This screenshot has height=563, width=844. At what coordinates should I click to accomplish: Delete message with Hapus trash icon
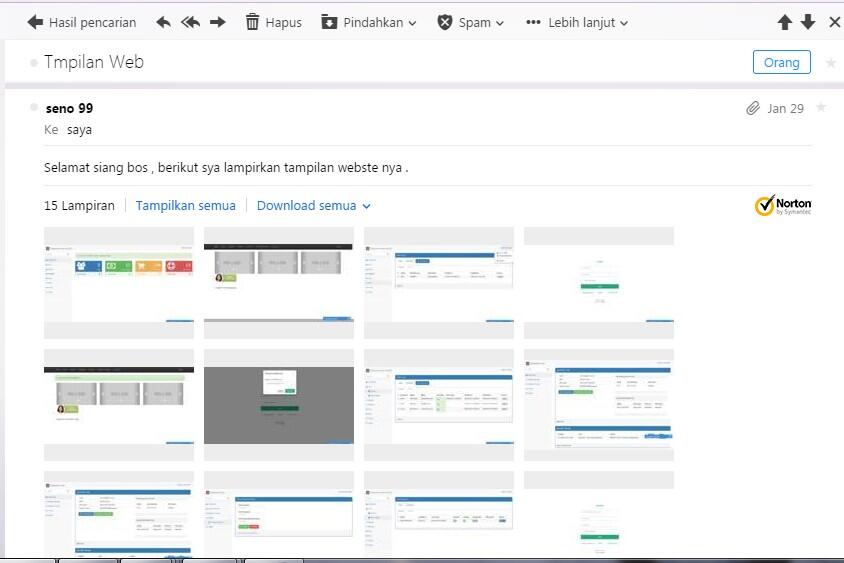pyautogui.click(x=273, y=23)
